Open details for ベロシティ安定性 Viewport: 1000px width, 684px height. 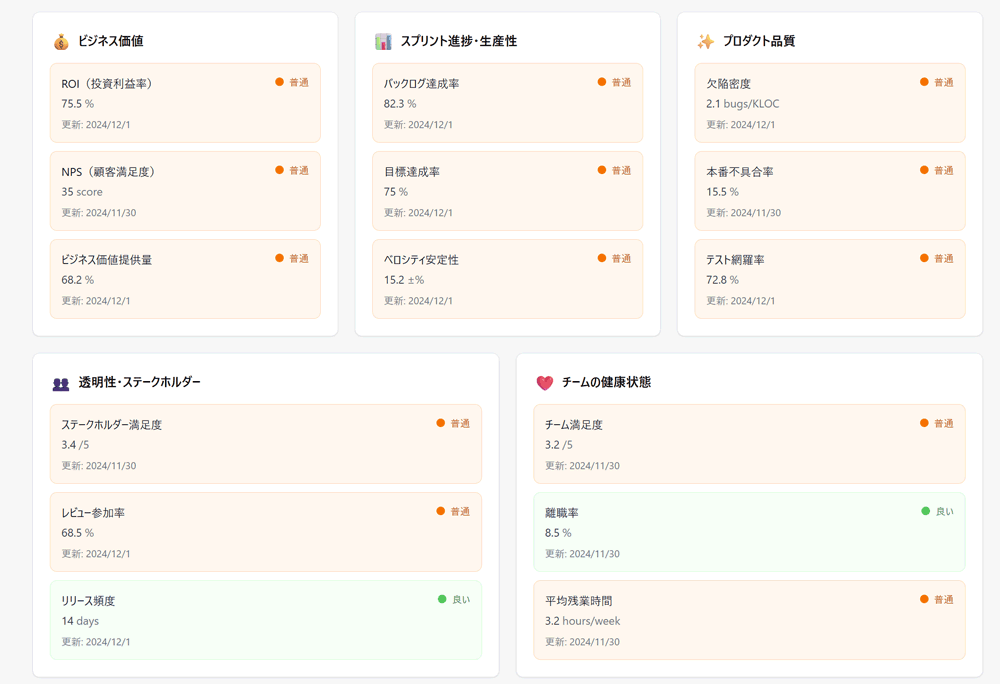(x=505, y=279)
